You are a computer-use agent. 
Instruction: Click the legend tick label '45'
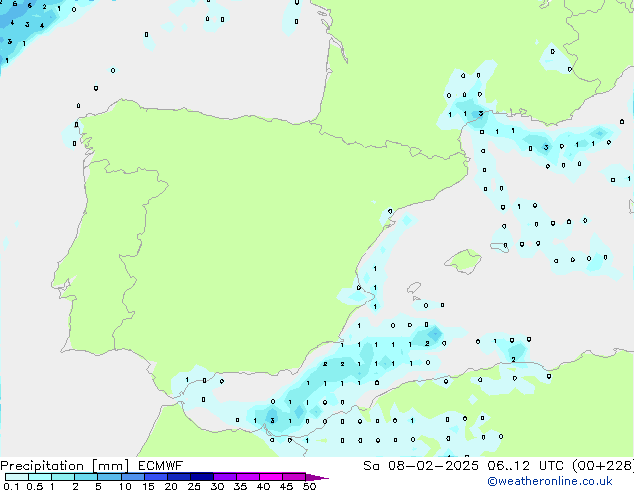[x=286, y=486]
